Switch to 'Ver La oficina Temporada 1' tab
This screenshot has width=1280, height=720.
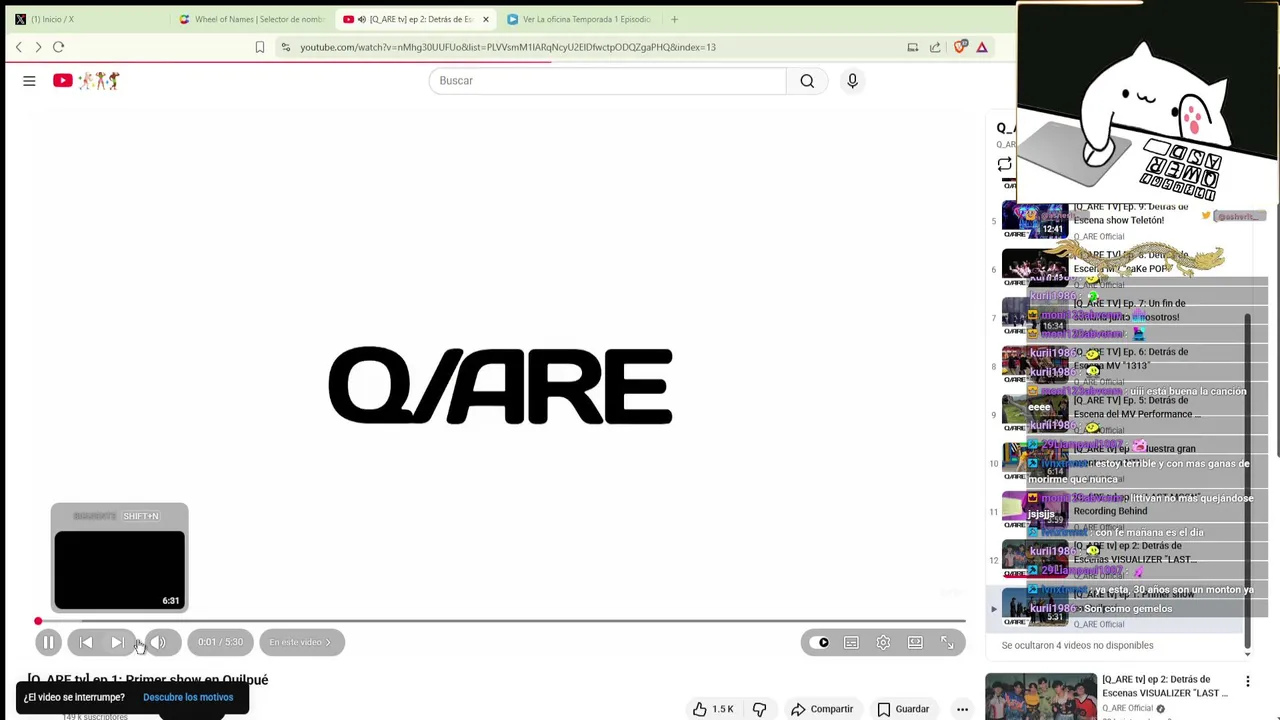tap(580, 19)
